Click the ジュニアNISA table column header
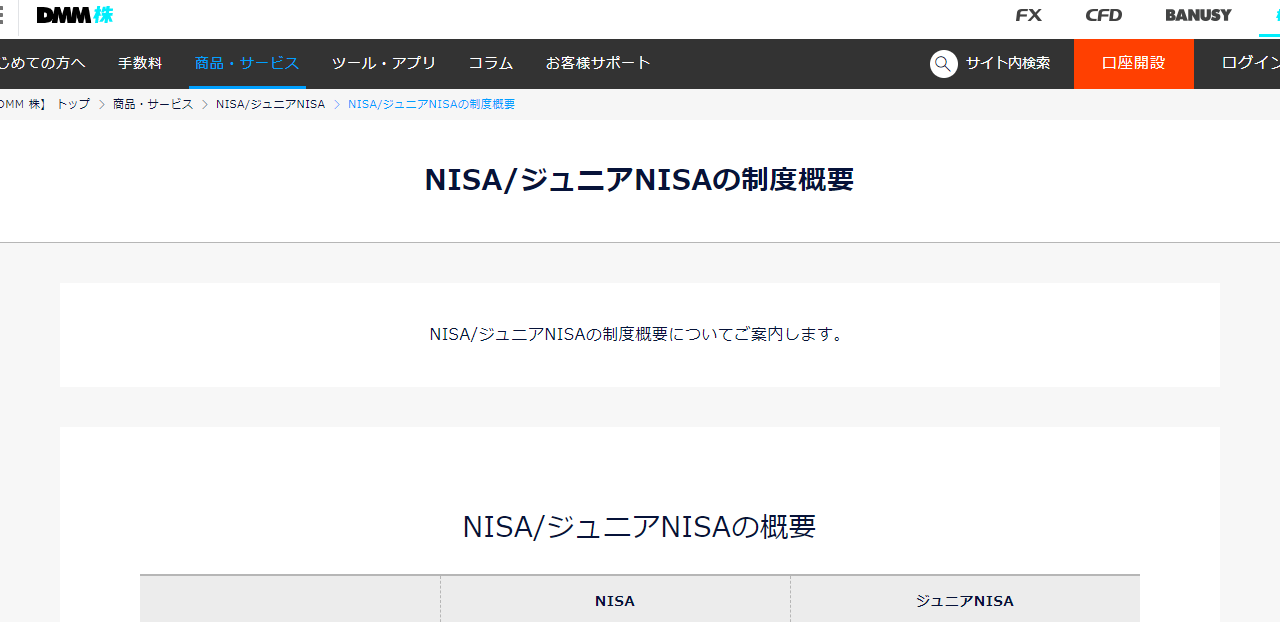The height and width of the screenshot is (622, 1280). tap(964, 601)
